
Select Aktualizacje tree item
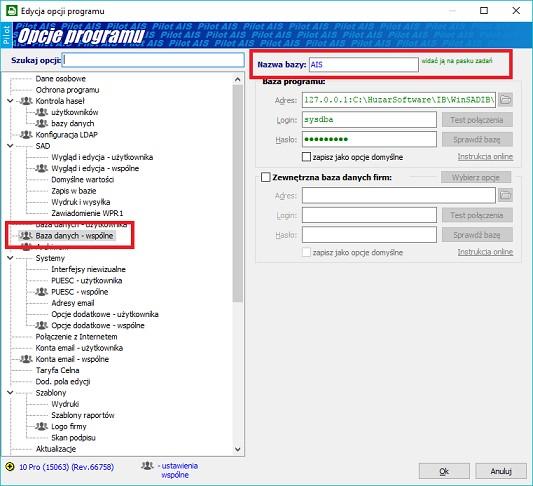pyautogui.click(x=56, y=449)
